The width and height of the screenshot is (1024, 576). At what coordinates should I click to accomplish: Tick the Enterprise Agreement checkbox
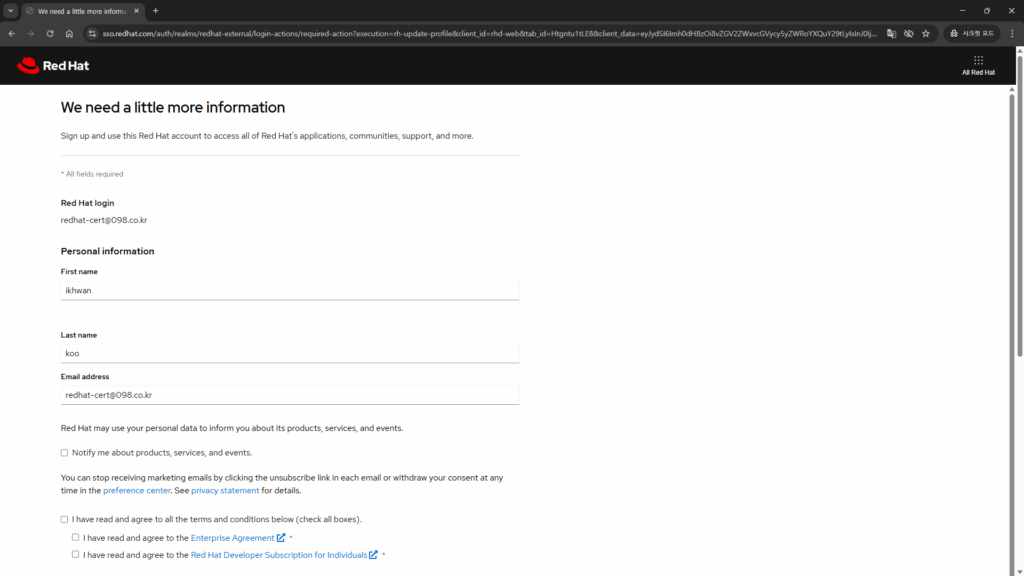click(76, 538)
